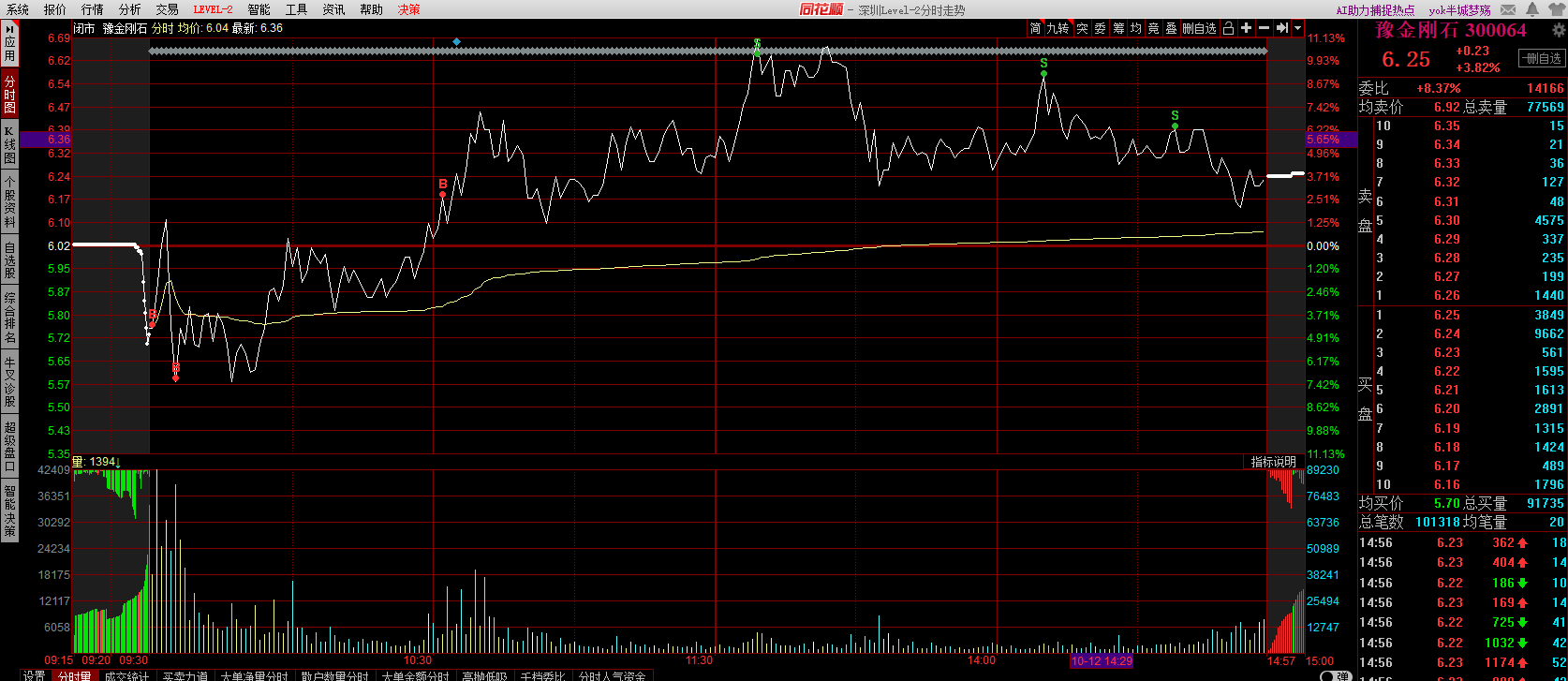The image size is (1568, 681).
Task: Open the 系统 menu
Action: click(18, 9)
